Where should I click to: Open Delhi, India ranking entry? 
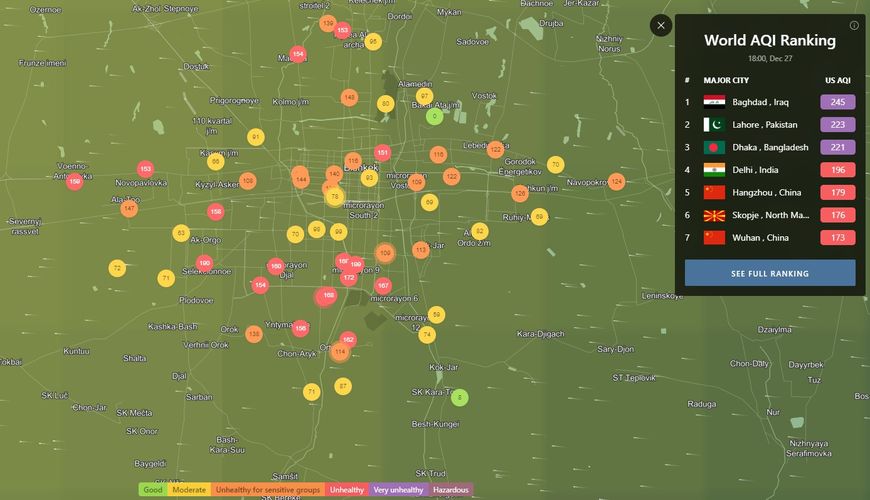(755, 170)
